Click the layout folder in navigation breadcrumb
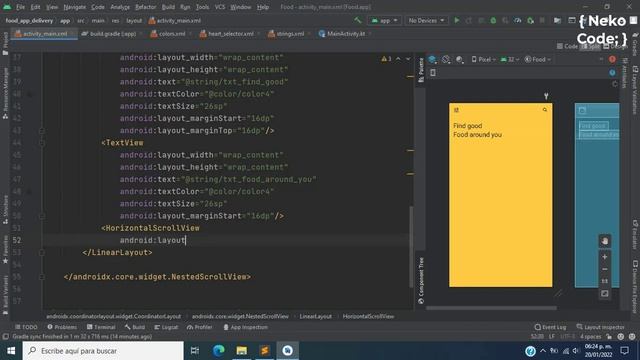The image size is (640, 360). coord(134,20)
